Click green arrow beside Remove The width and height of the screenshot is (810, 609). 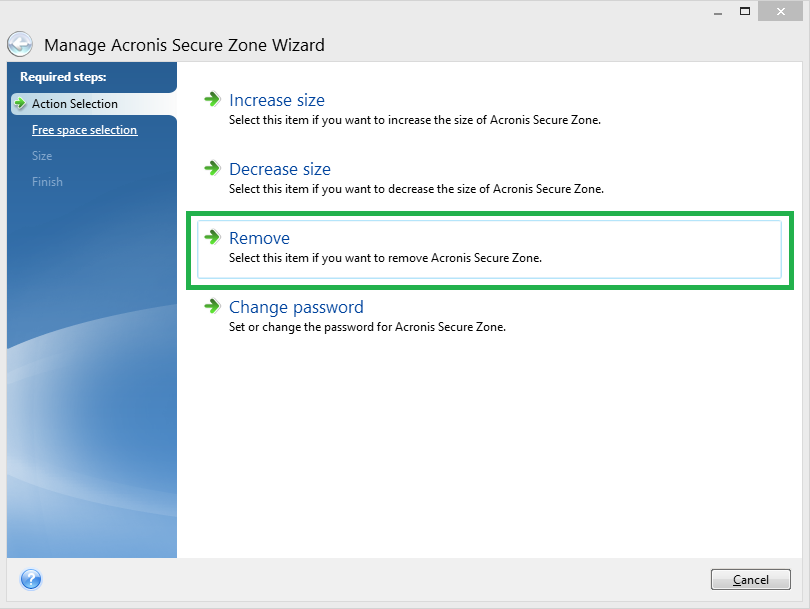[212, 237]
